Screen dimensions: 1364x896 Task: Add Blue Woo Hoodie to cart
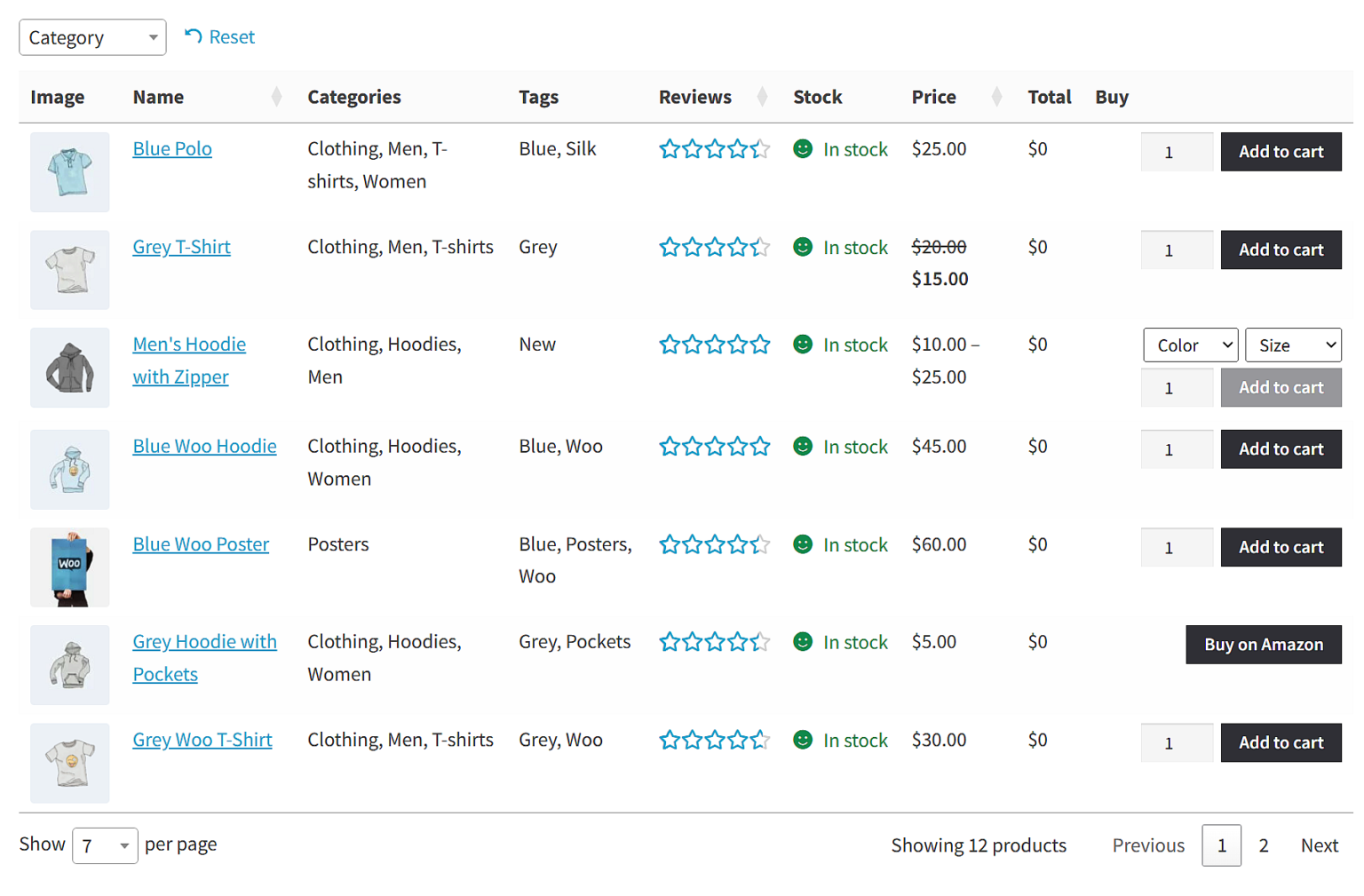point(1281,448)
